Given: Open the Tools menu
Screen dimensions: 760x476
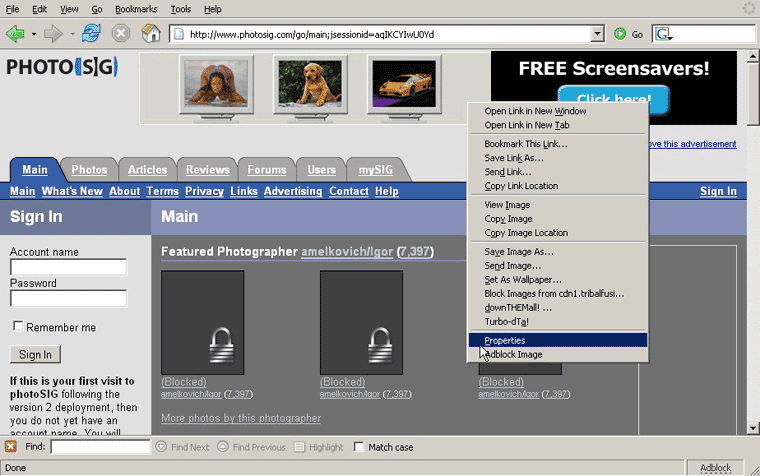Looking at the screenshot, I should pyautogui.click(x=181, y=9).
